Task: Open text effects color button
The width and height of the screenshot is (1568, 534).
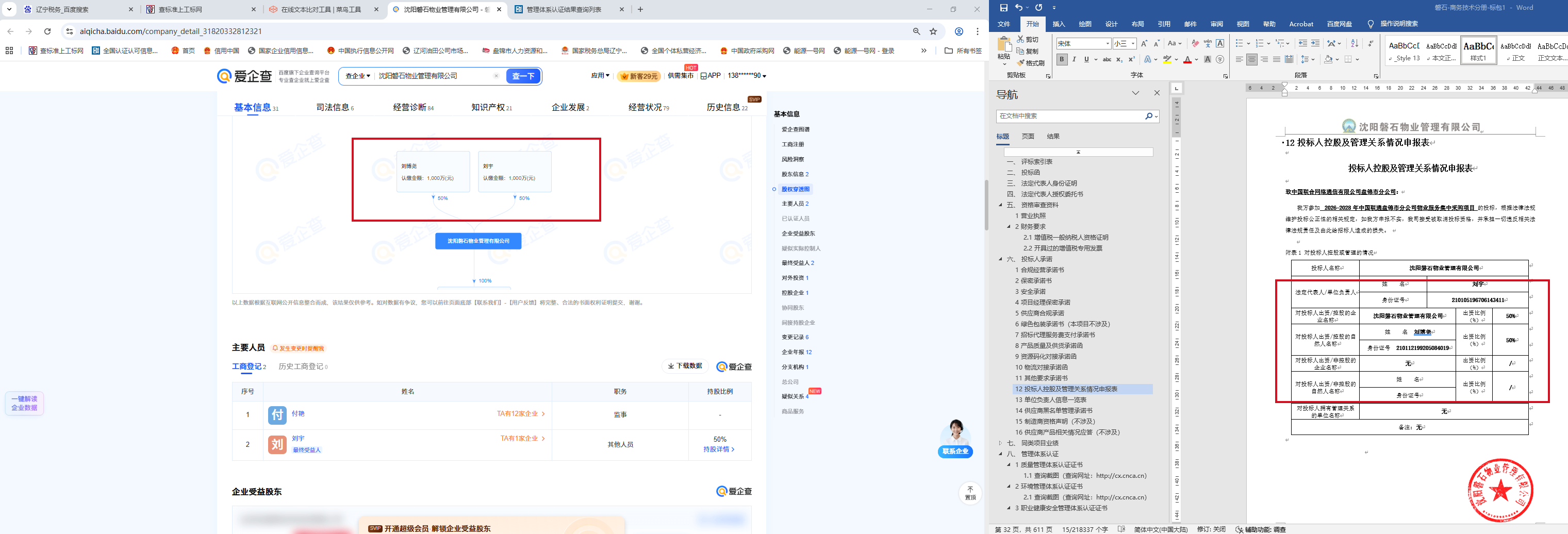Action: pyautogui.click(x=1147, y=60)
